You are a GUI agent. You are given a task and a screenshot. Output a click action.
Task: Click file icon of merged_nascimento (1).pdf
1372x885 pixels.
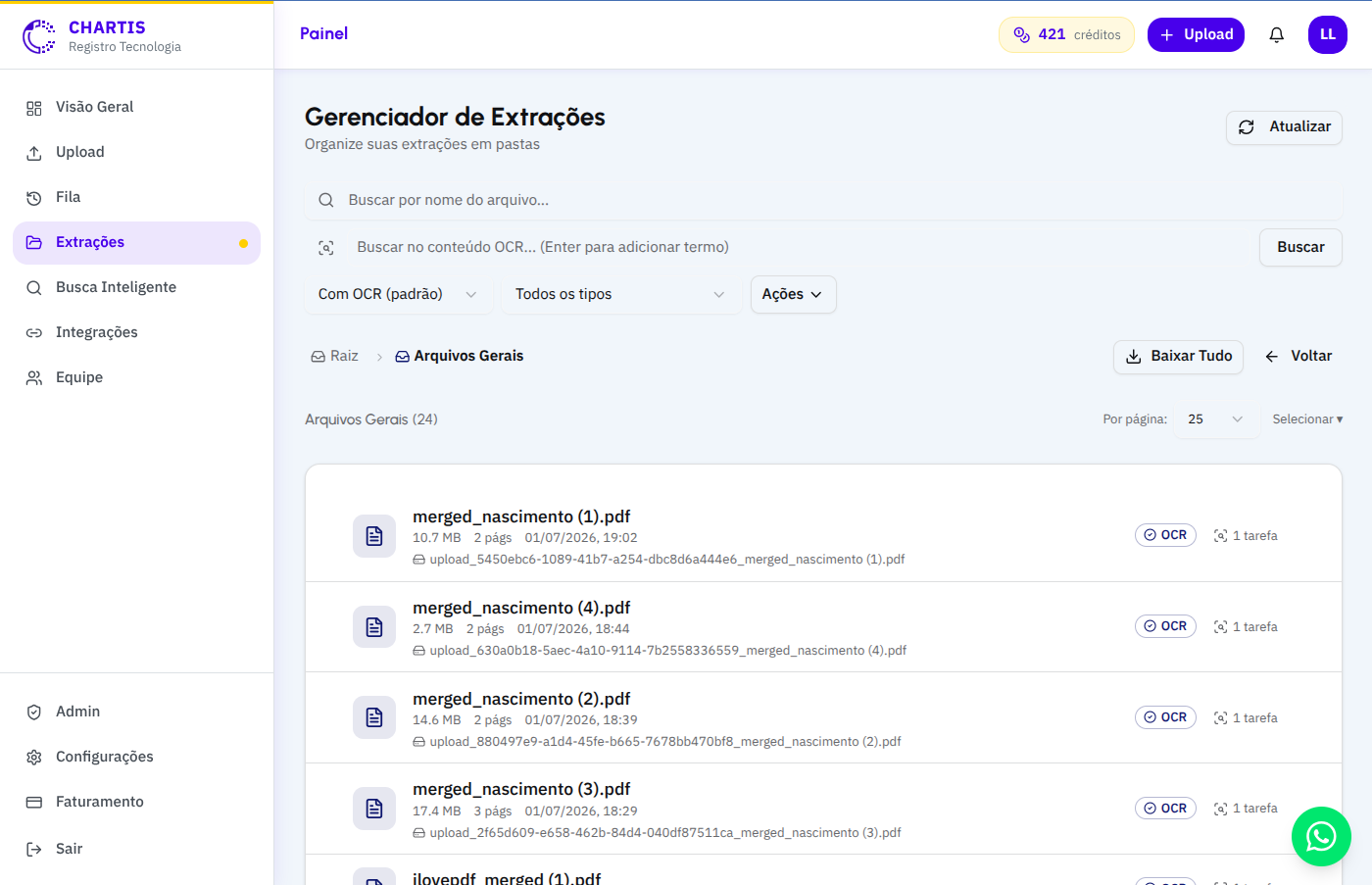pos(374,536)
